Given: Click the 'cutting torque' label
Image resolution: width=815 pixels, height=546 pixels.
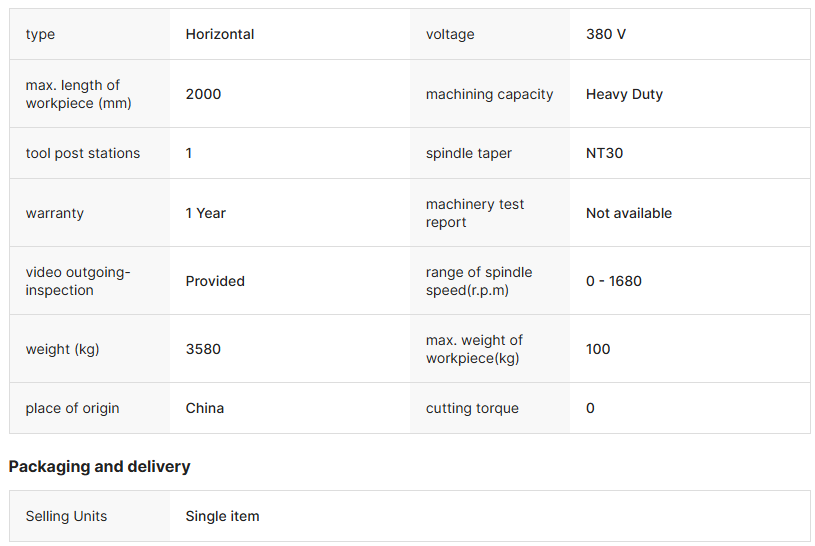Looking at the screenshot, I should pyautogui.click(x=472, y=408).
